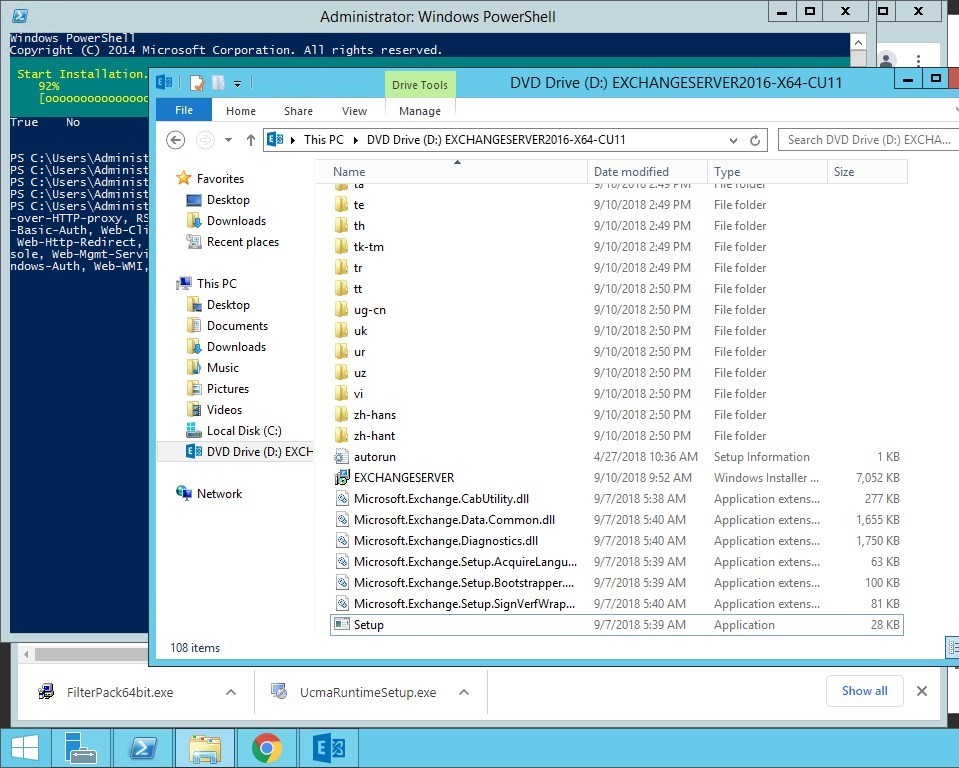Select the zh-hant folder

[x=616, y=435]
